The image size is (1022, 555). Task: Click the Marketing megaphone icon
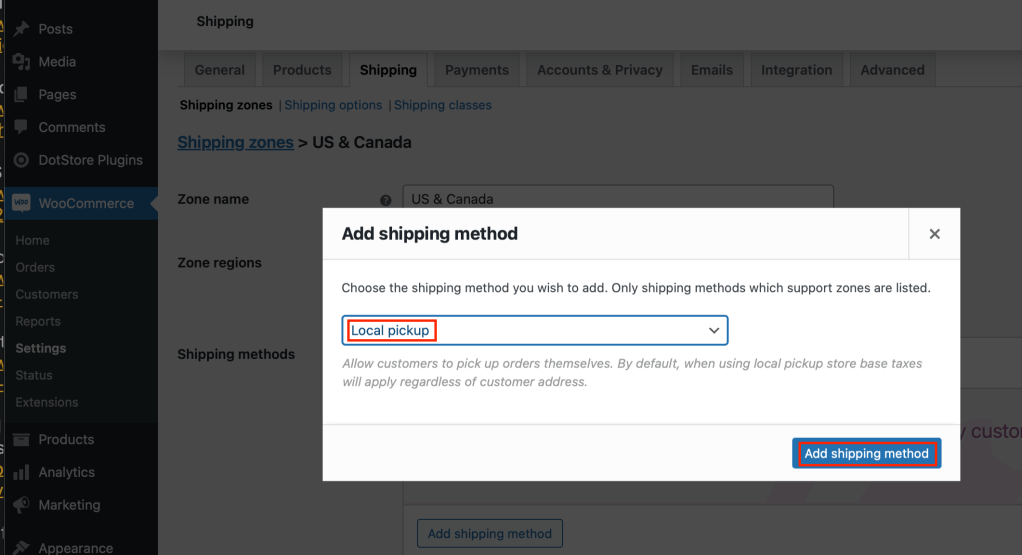click(22, 505)
